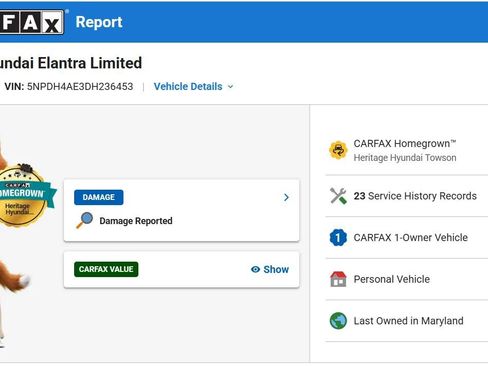Viewport: 488px width, 366px height.
Task: Expand the Damage card with right chevron
Action: 286,197
